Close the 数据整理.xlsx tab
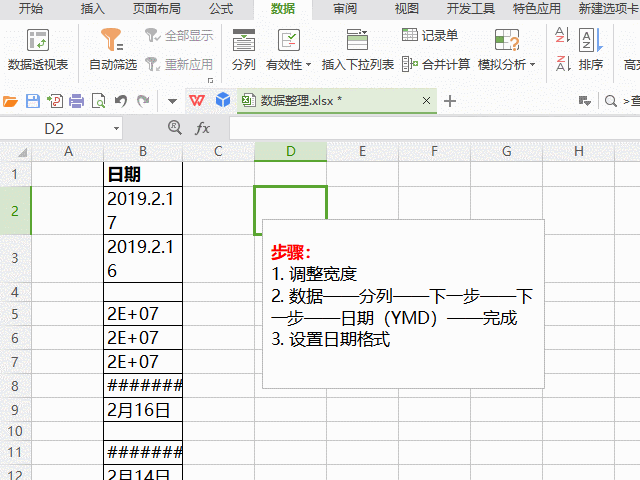This screenshot has height=480, width=640. click(x=426, y=100)
